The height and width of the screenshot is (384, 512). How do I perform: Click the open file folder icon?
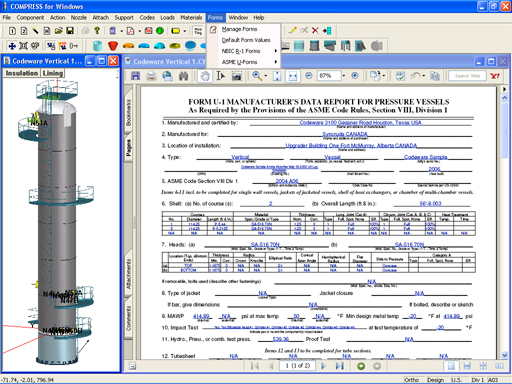(59, 31)
